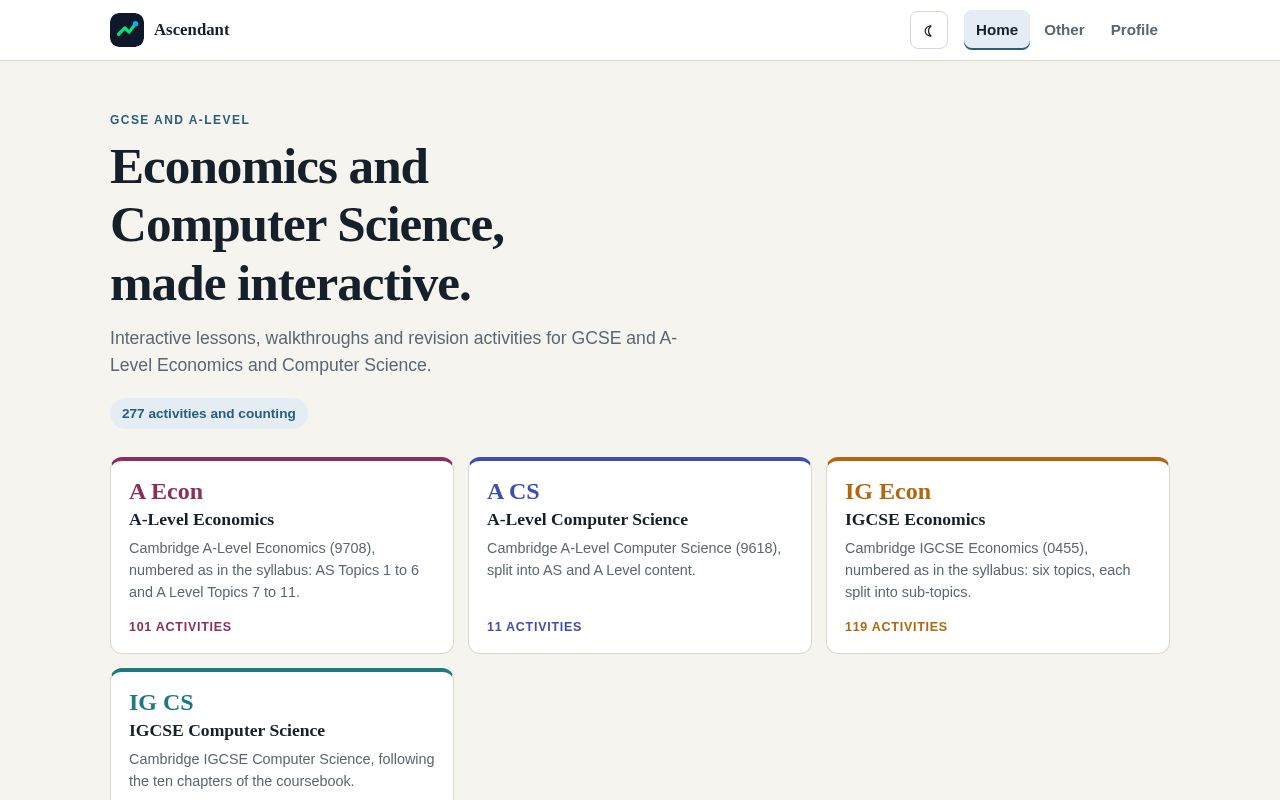This screenshot has width=1280, height=800.
Task: Select the IGCSE Computer Science subtitle
Action: (227, 730)
